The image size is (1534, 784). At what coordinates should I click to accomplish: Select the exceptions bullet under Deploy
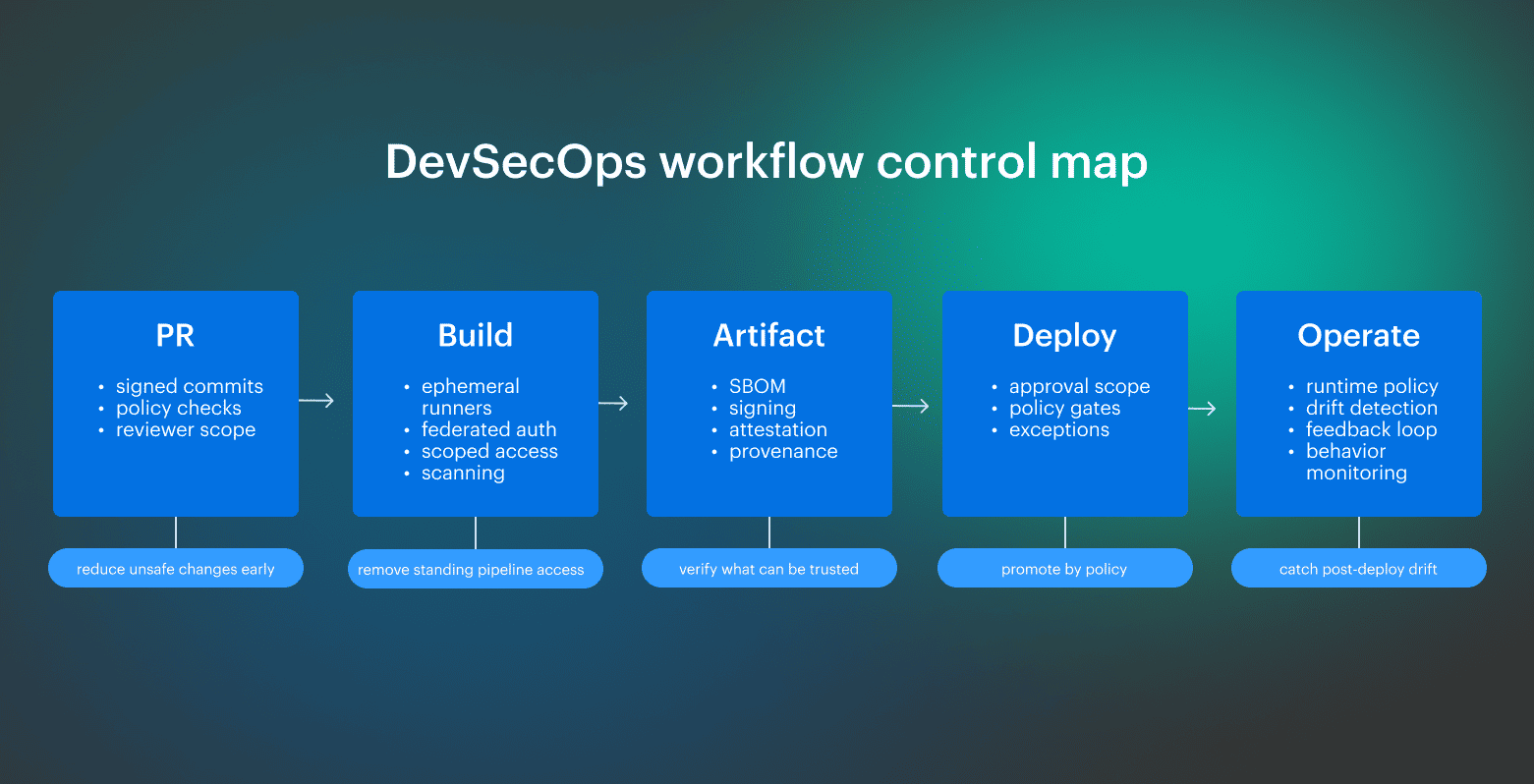[1059, 429]
